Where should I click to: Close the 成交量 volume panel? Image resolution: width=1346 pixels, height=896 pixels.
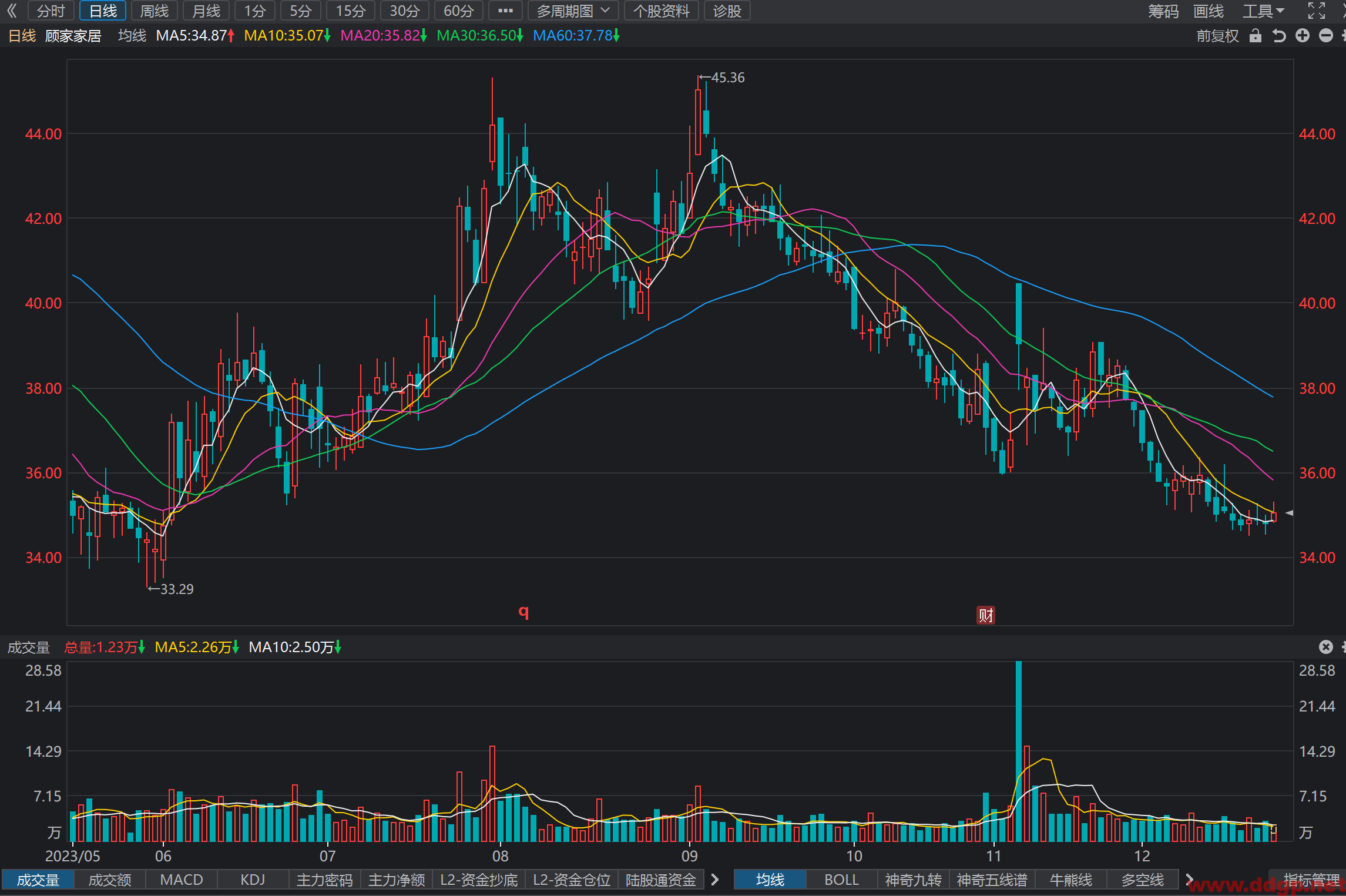[x=1326, y=647]
